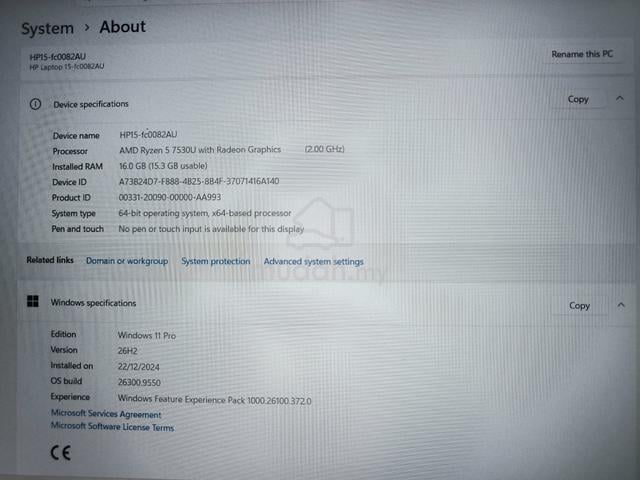This screenshot has width=640, height=480.
Task: Collapse the Device specifications section
Action: point(620,98)
